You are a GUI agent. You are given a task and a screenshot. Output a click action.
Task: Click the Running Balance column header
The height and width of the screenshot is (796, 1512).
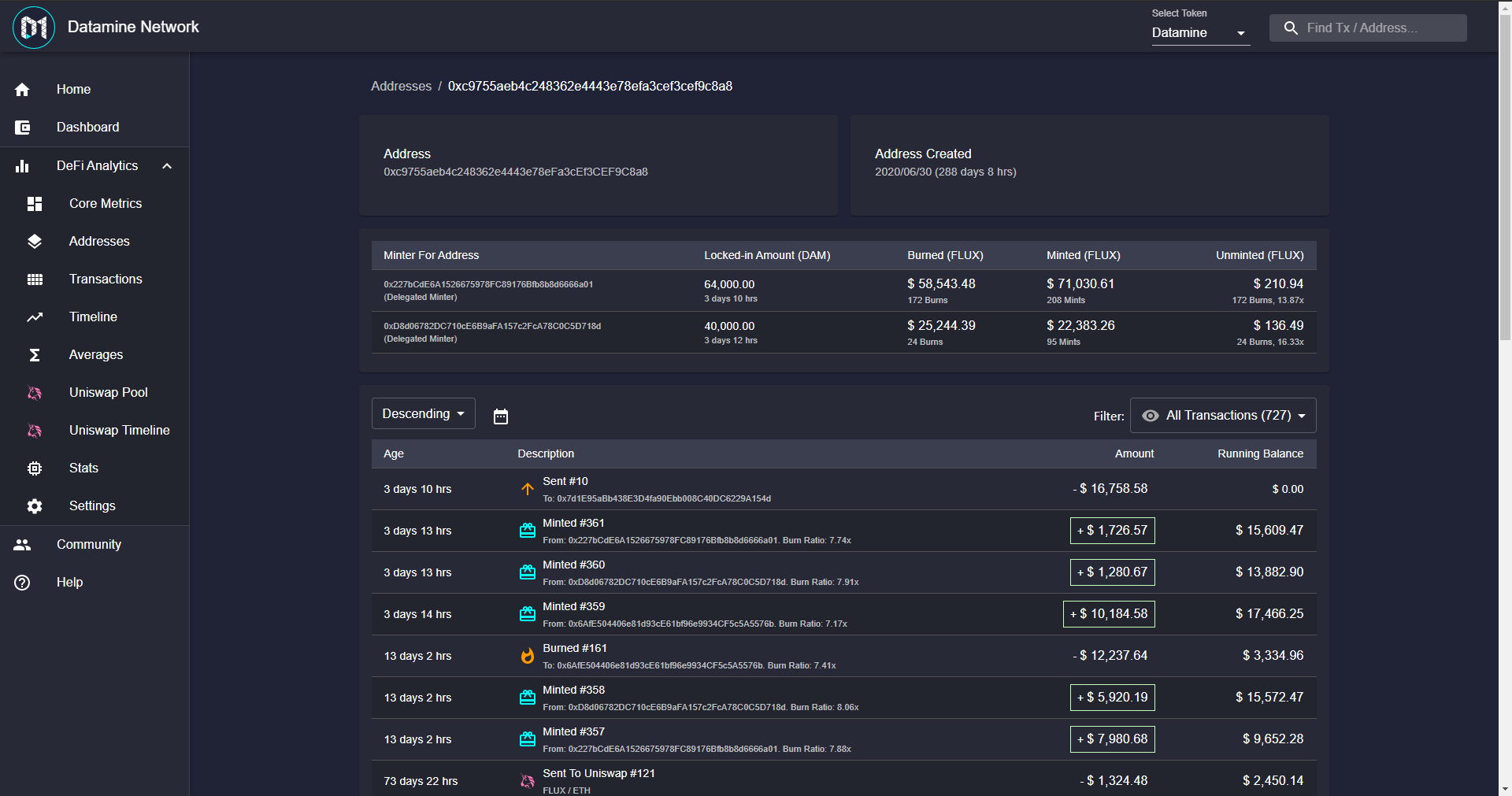1260,454
